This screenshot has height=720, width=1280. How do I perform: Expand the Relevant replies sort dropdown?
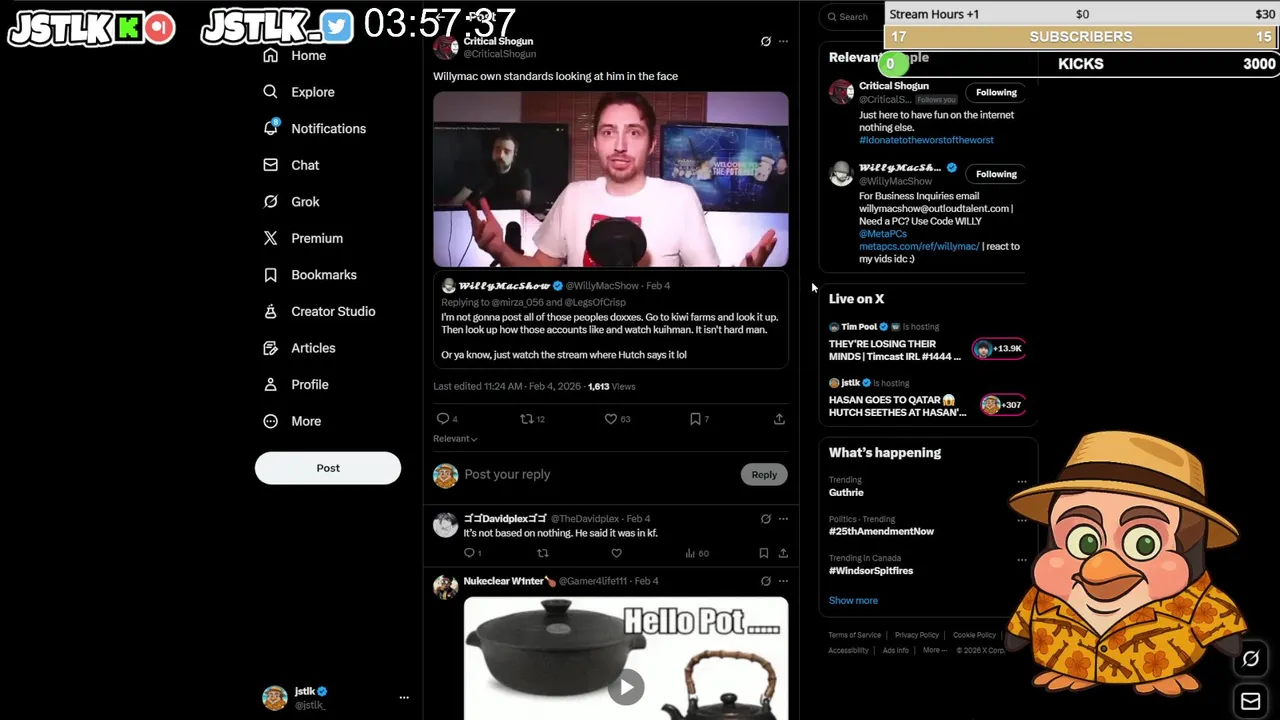tap(455, 439)
